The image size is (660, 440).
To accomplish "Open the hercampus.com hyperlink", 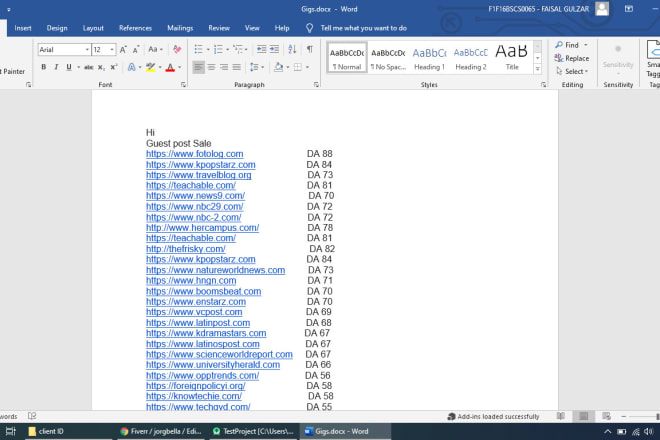I will [x=202, y=228].
